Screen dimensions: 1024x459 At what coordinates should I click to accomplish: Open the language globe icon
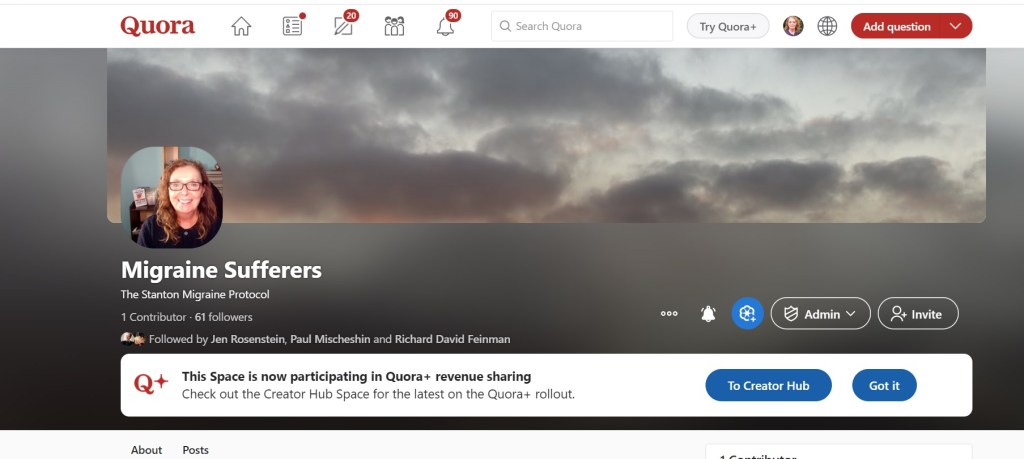point(827,27)
